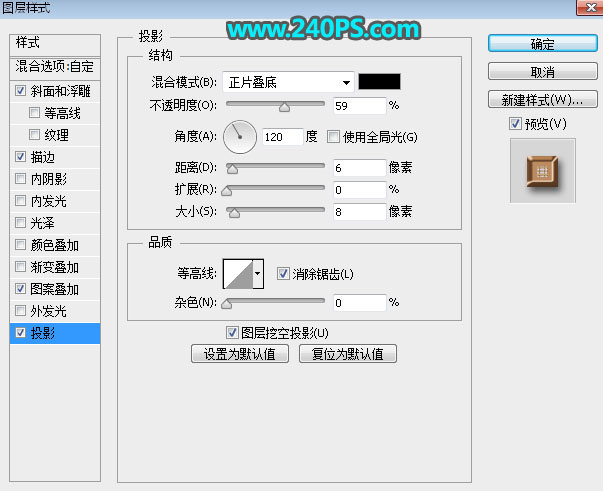Select 混合选项:自定 in the style list
Screen dimensions: 603x491
click(56, 67)
